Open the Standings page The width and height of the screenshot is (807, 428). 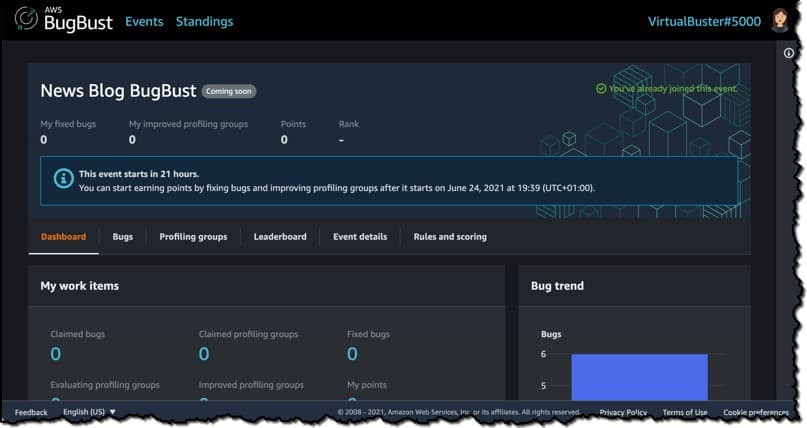click(204, 21)
